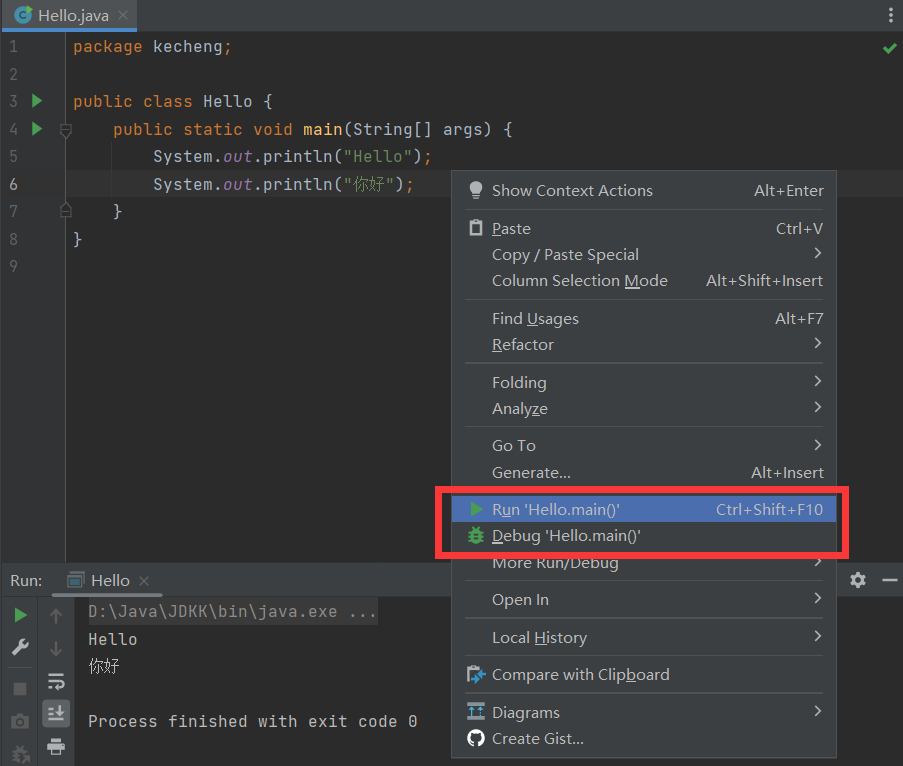This screenshot has height=766, width=903.
Task: Click Show Context Actions
Action: click(x=571, y=191)
